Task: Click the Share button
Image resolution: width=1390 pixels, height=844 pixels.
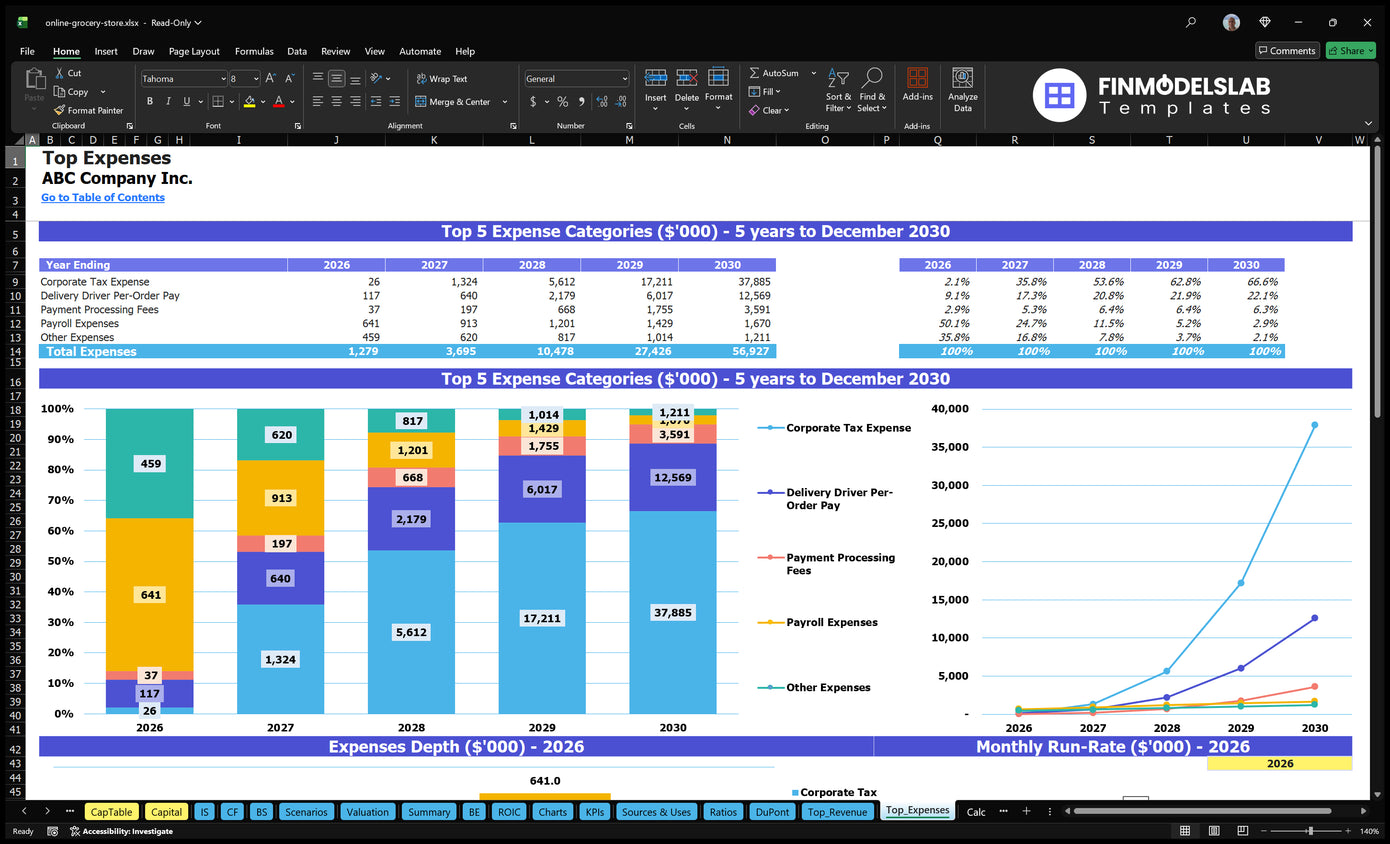Action: coord(1349,50)
